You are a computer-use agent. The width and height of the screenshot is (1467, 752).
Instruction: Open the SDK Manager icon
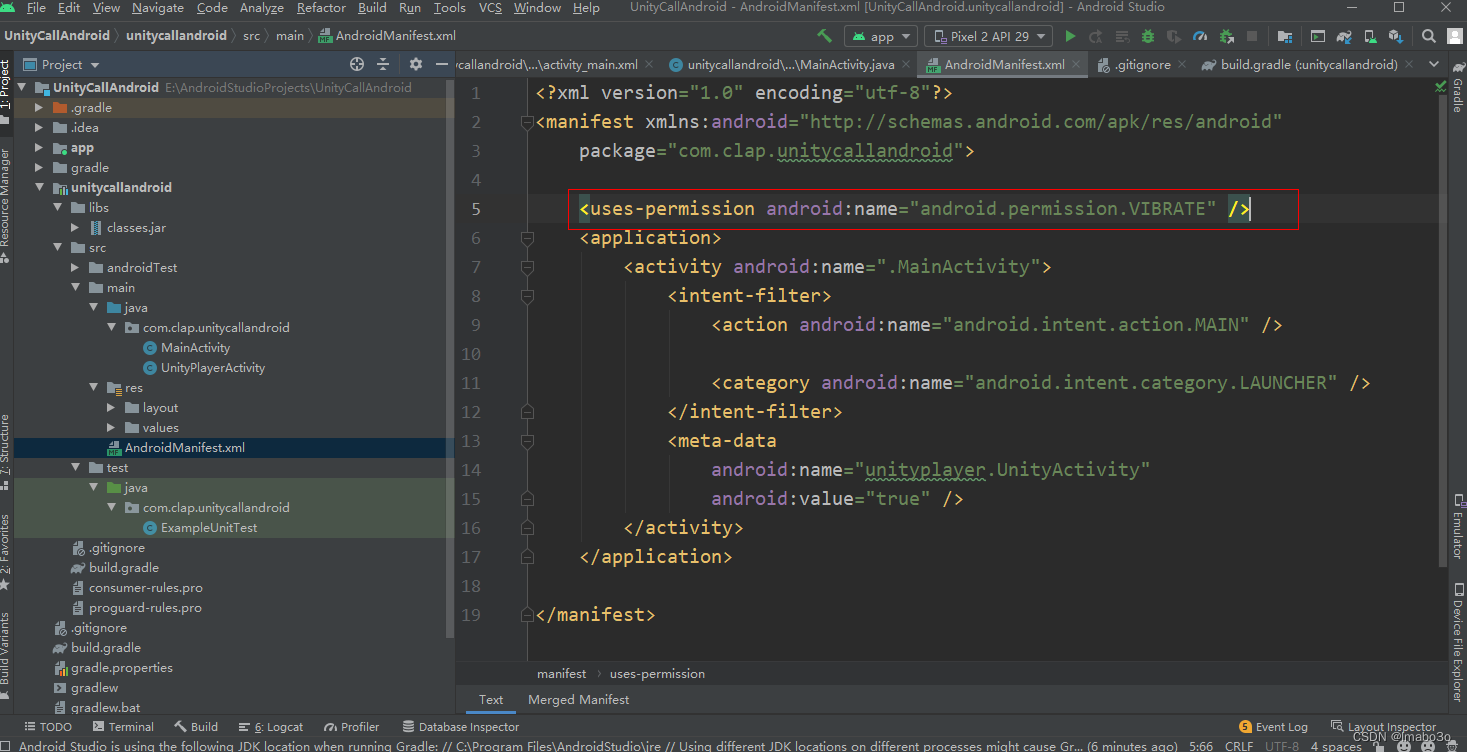pos(1396,36)
